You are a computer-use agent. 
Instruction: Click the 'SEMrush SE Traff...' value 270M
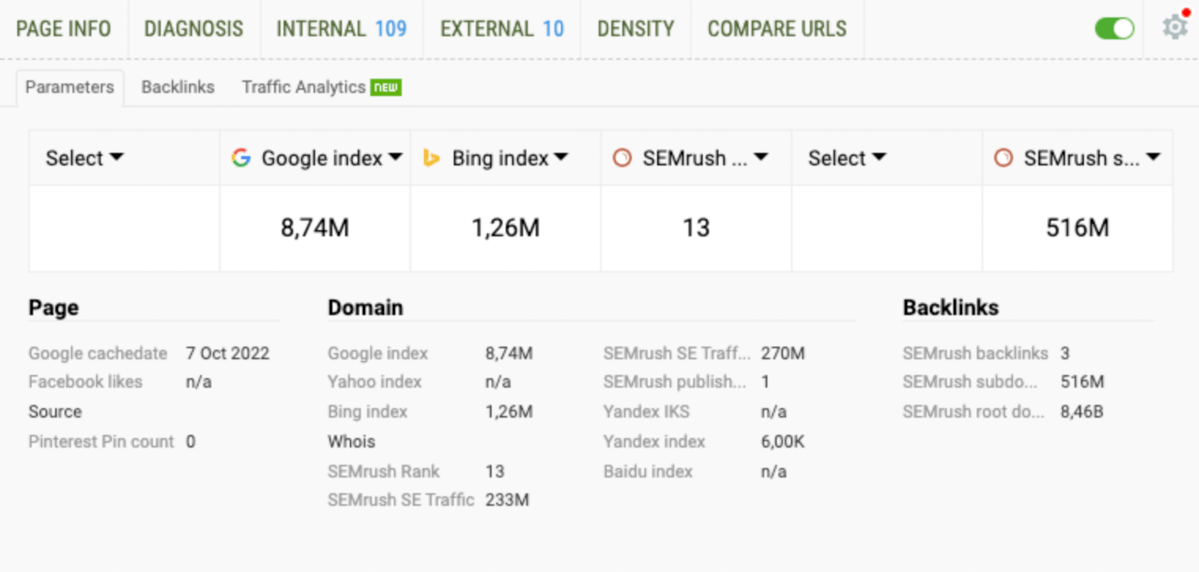pos(783,353)
